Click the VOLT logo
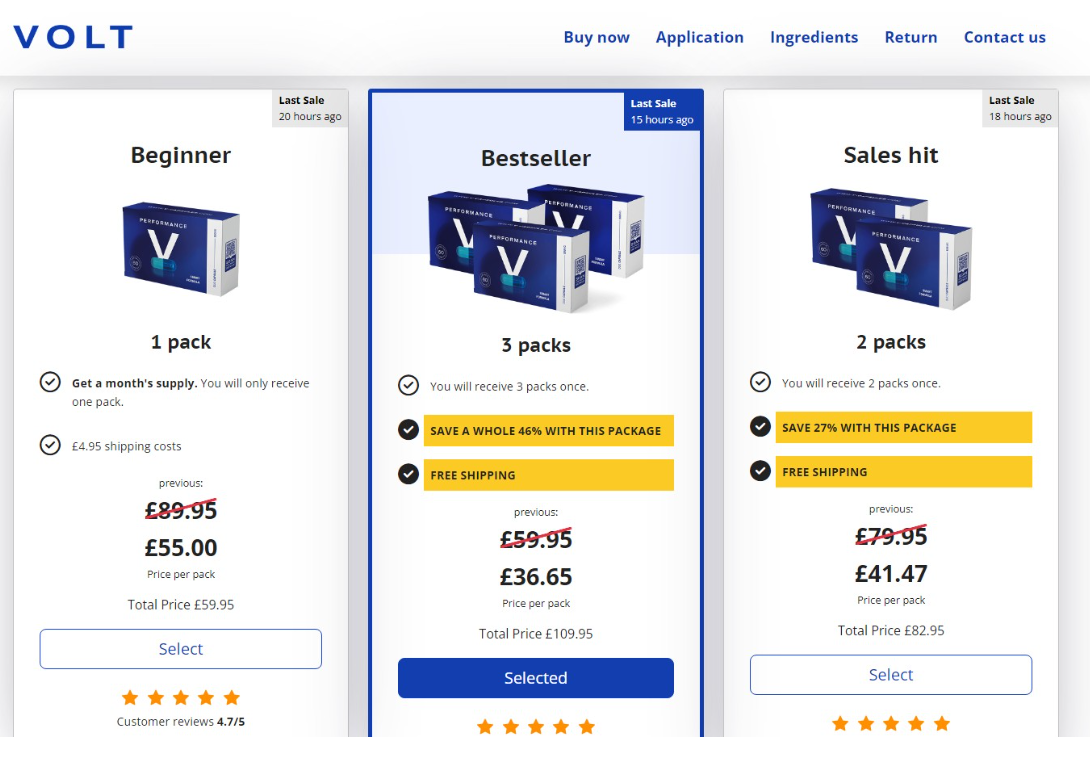The image size is (1090, 761). (72, 35)
